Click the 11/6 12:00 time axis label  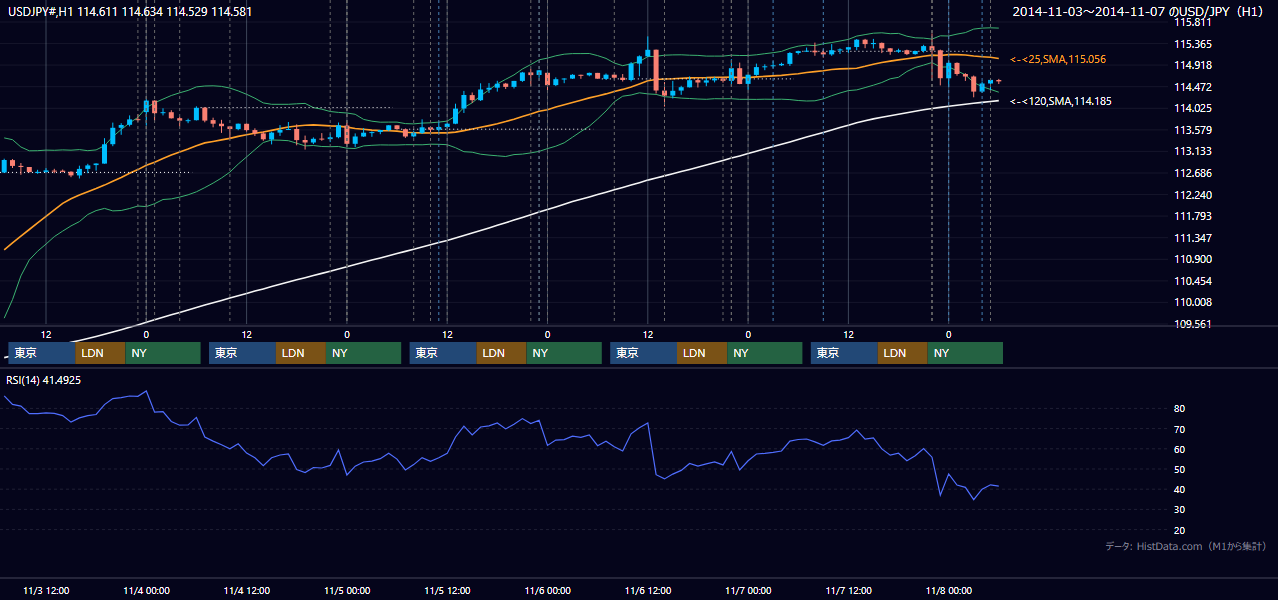(648, 590)
